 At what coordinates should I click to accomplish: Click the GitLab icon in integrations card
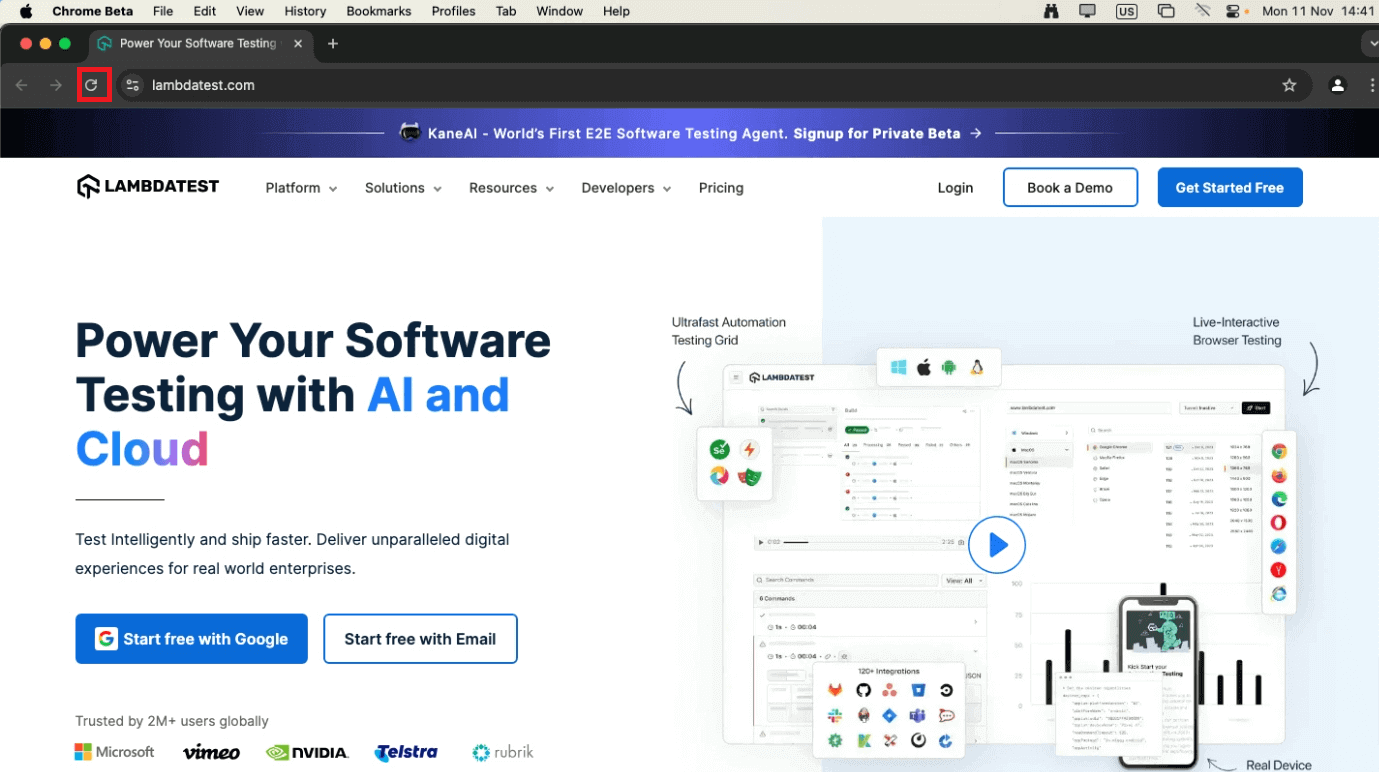(x=835, y=691)
